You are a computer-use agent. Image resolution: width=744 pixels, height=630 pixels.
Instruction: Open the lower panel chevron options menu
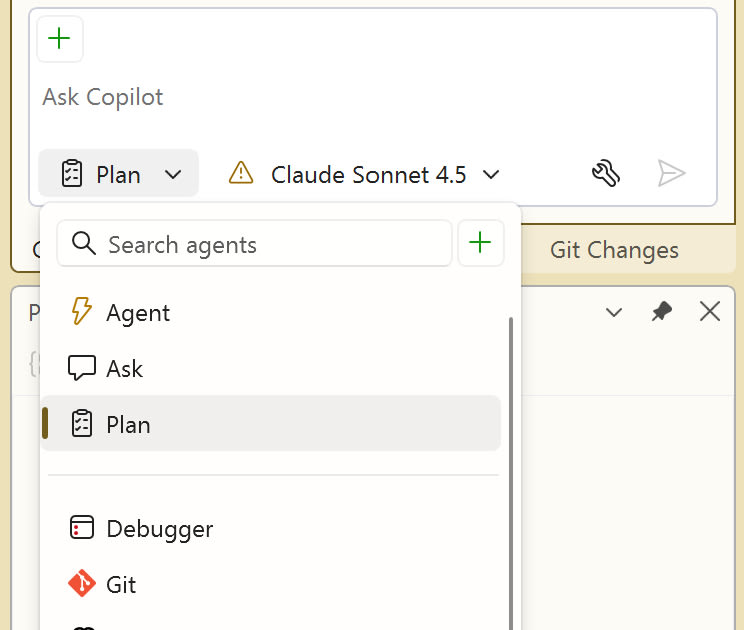tap(614, 312)
